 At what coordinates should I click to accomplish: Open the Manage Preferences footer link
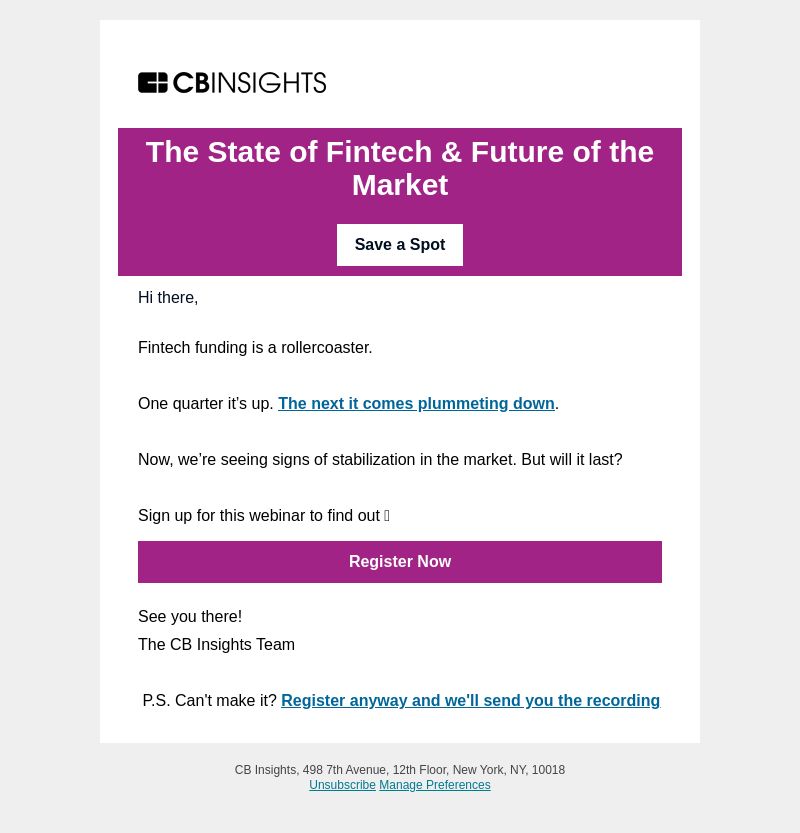[435, 785]
